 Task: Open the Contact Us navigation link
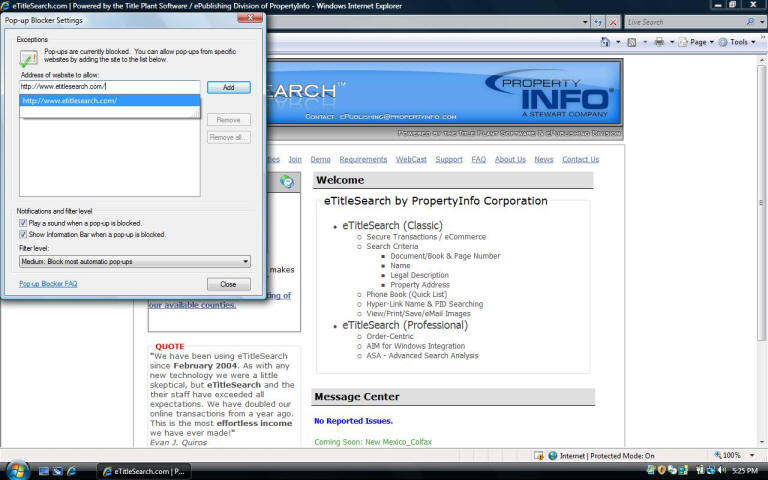580,160
